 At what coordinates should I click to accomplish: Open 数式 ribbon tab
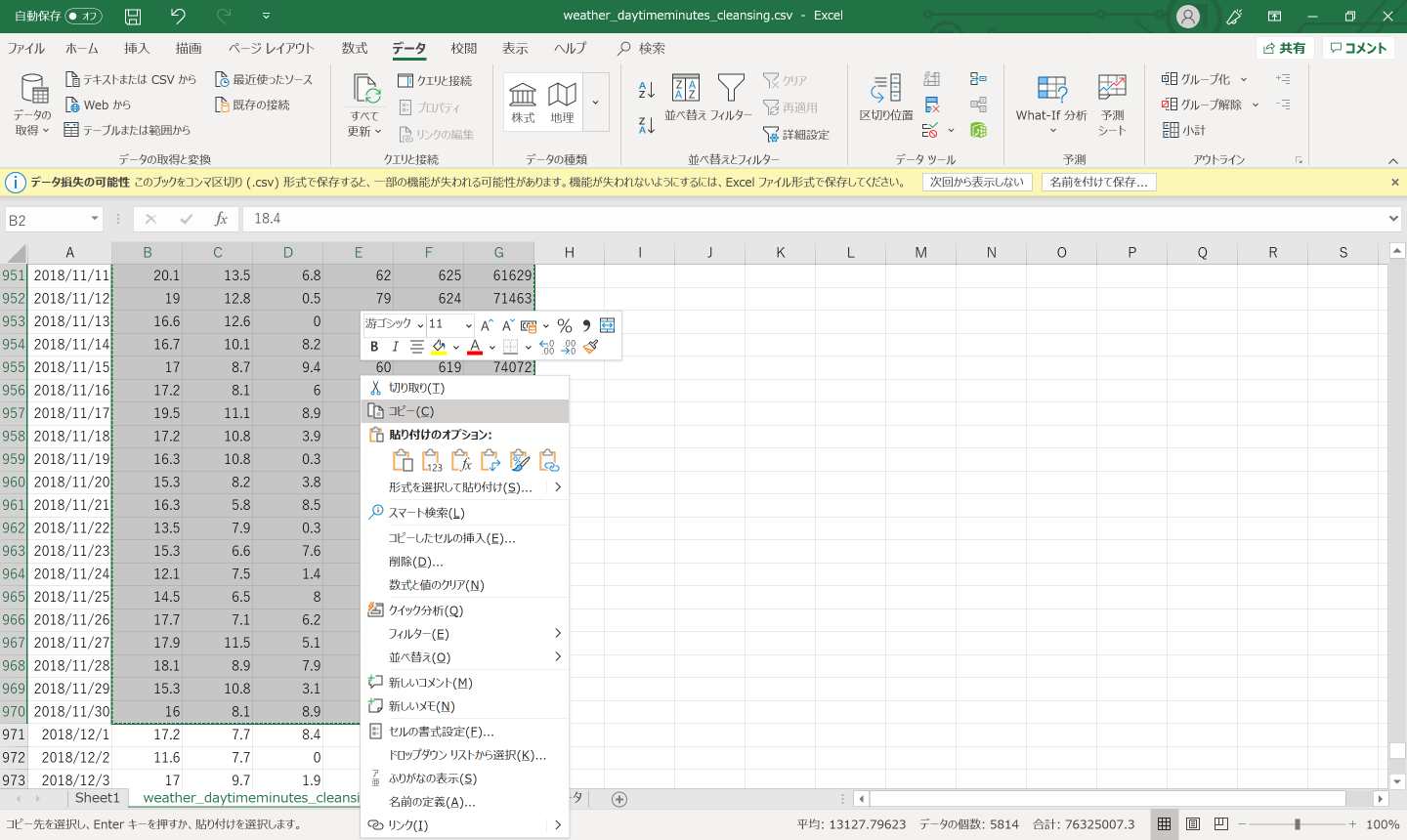pos(355,48)
